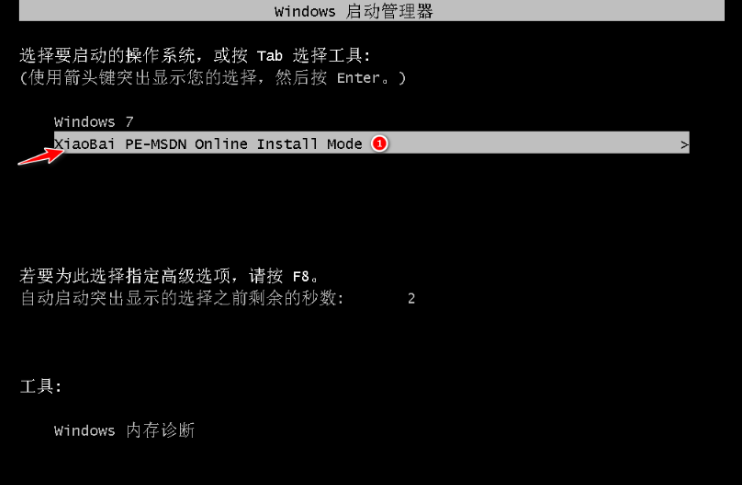Image resolution: width=742 pixels, height=485 pixels.
Task: Click the red number 1 badge
Action: pyautogui.click(x=379, y=143)
